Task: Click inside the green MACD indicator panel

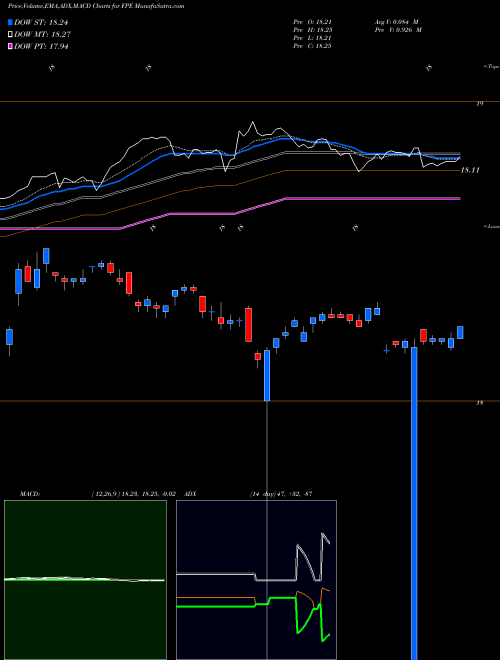Action: (x=85, y=580)
